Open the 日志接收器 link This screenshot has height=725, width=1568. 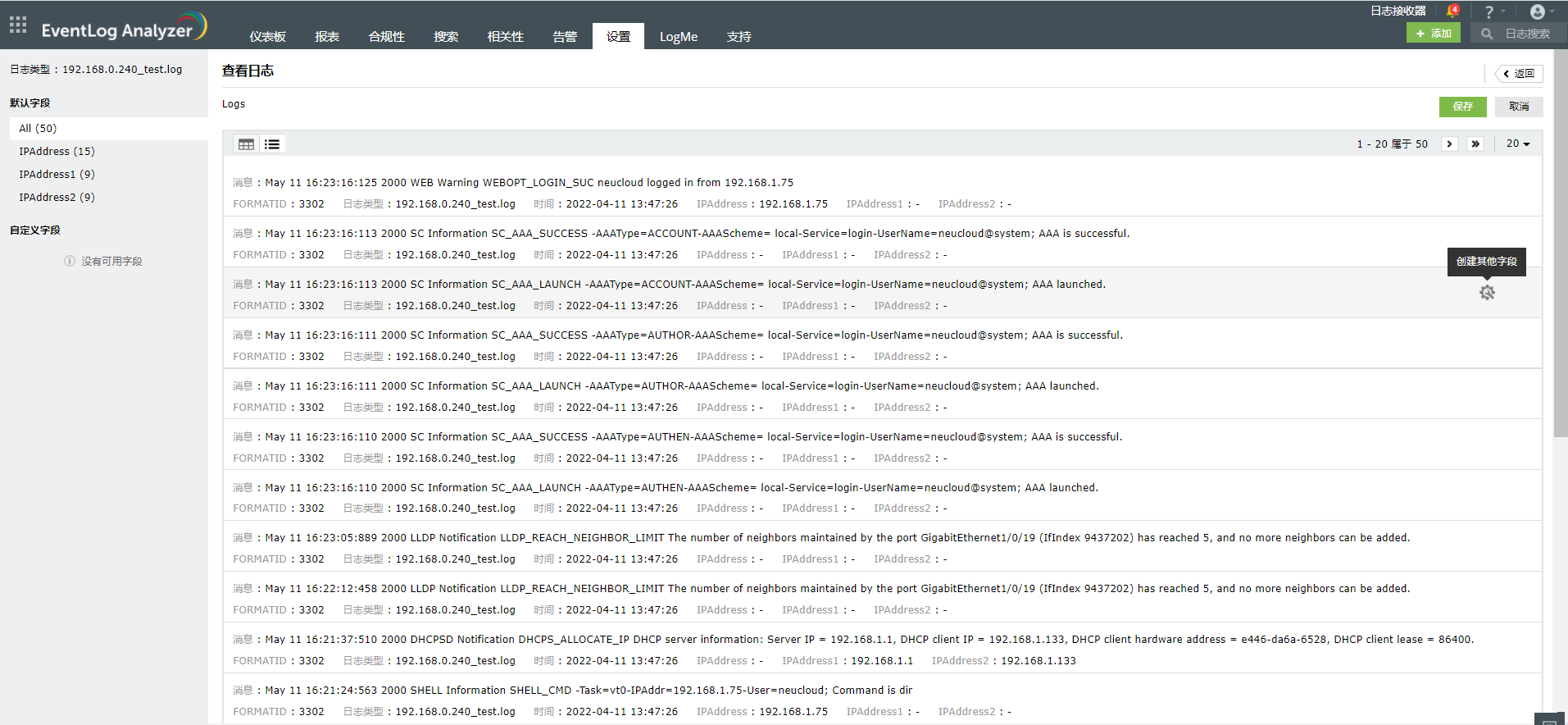coord(1398,11)
